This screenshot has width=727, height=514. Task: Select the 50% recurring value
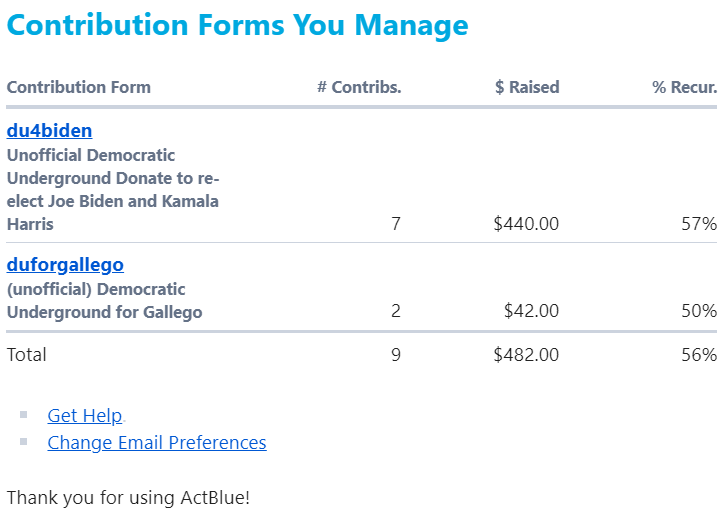[x=699, y=311]
